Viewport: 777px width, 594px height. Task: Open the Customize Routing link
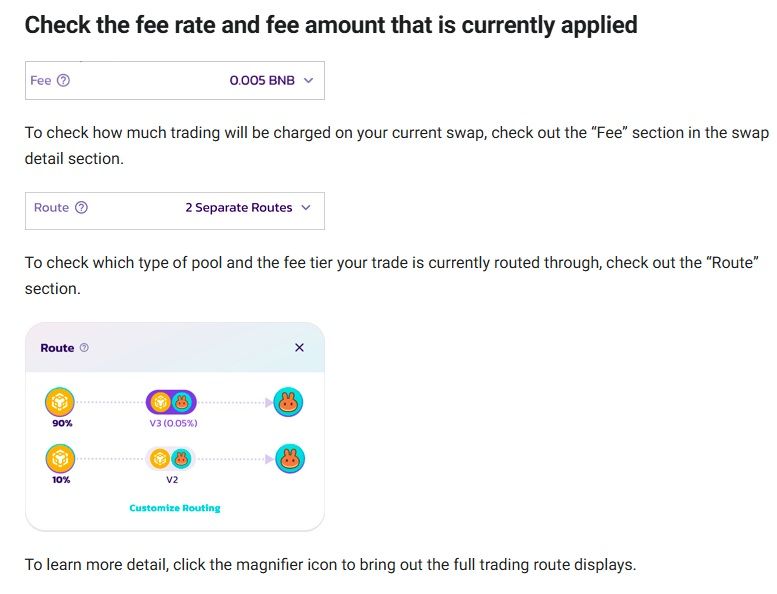coord(175,508)
